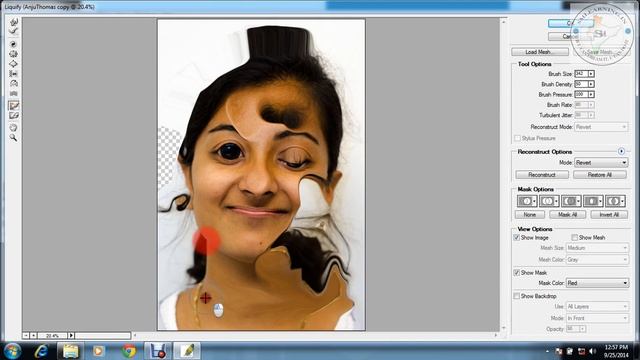Select the Hand tool
This screenshot has height=360, width=640.
[x=13, y=128]
